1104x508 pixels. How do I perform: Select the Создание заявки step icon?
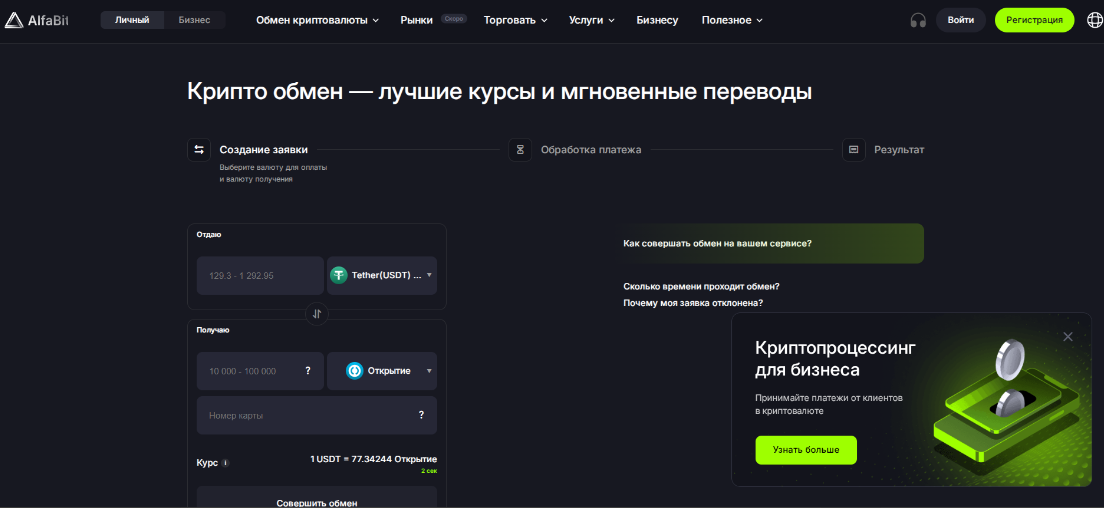pos(199,150)
